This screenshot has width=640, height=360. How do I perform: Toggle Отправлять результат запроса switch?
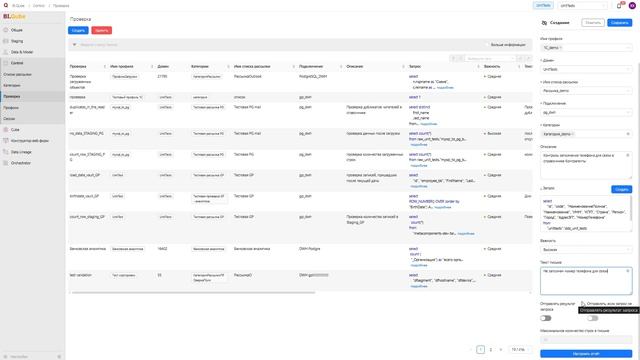point(546,318)
